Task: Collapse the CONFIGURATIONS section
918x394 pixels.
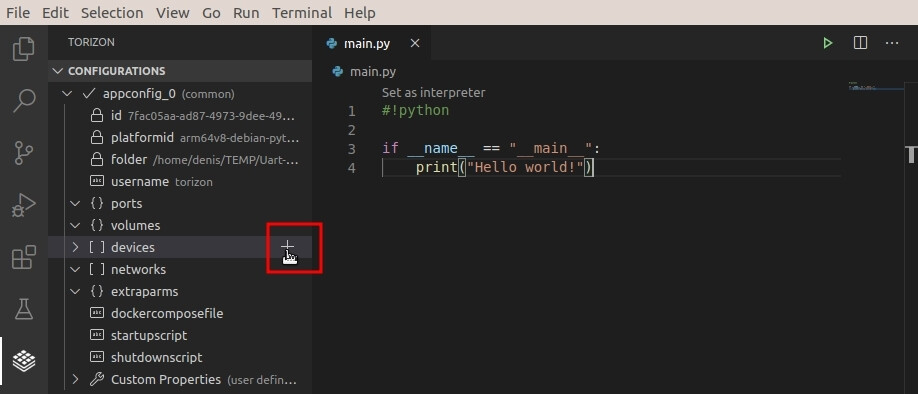Action: point(57,71)
